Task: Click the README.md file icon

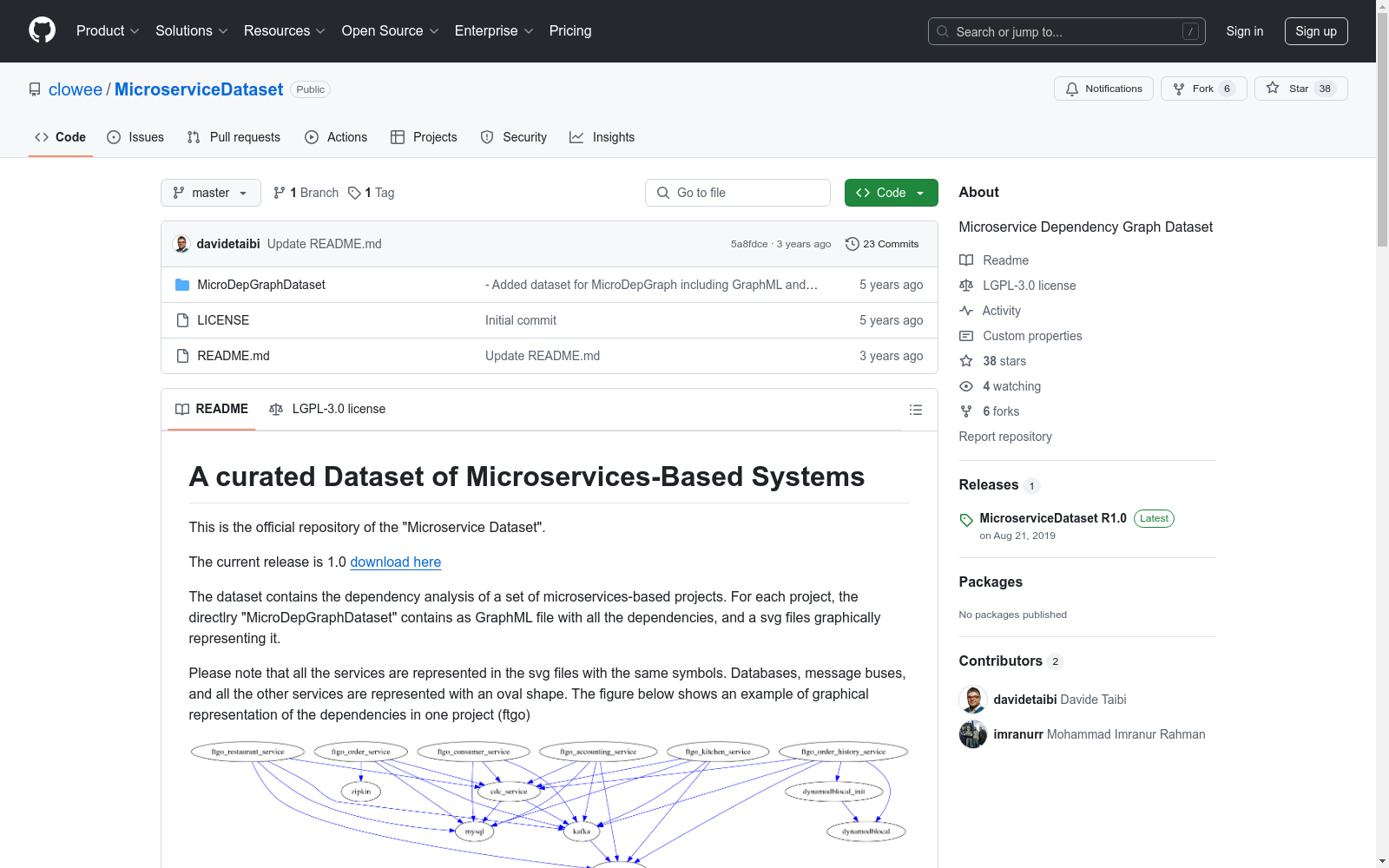Action: [182, 356]
